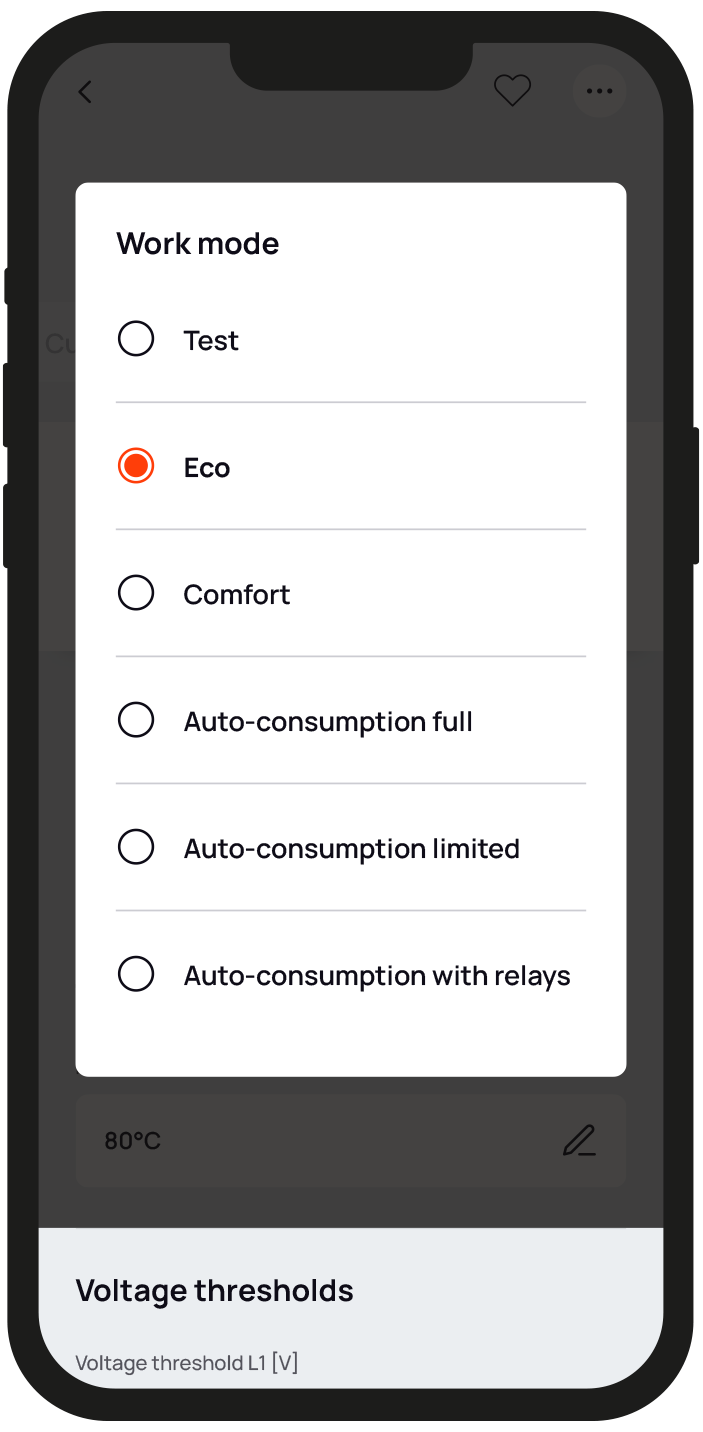Viewport: 703px width, 1432px height.
Task: Tap the Voltage thresholds heading
Action: pos(214,1291)
